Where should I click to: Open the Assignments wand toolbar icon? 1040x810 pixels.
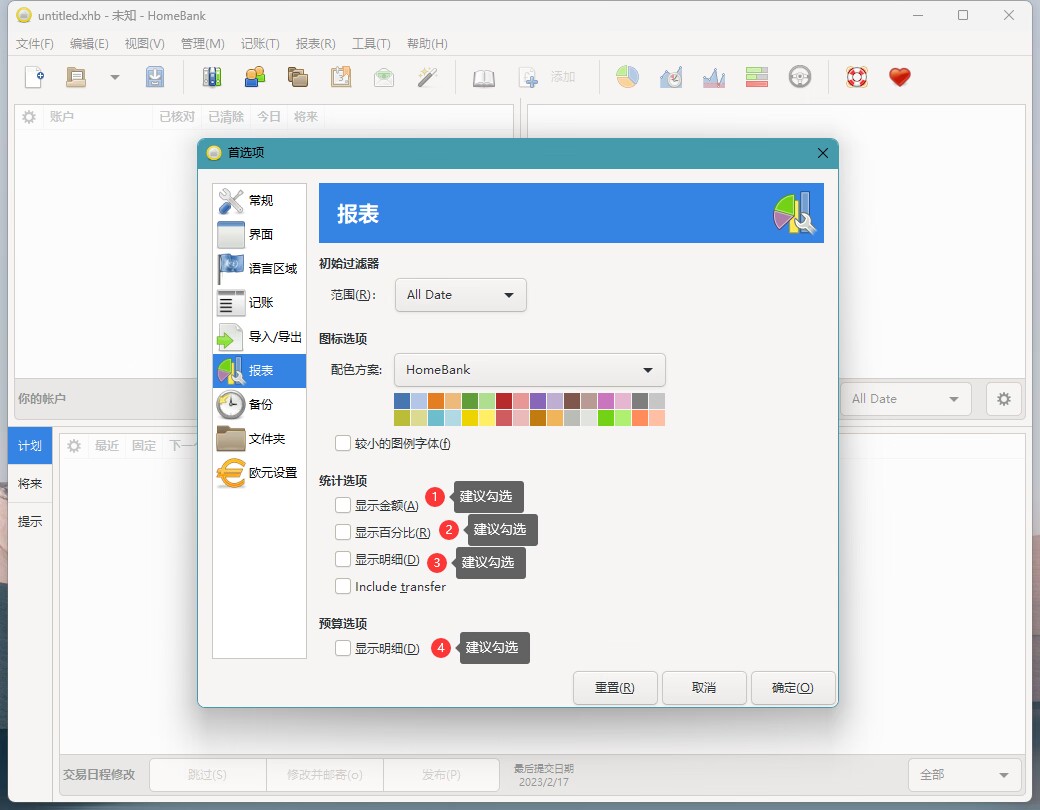[x=427, y=77]
